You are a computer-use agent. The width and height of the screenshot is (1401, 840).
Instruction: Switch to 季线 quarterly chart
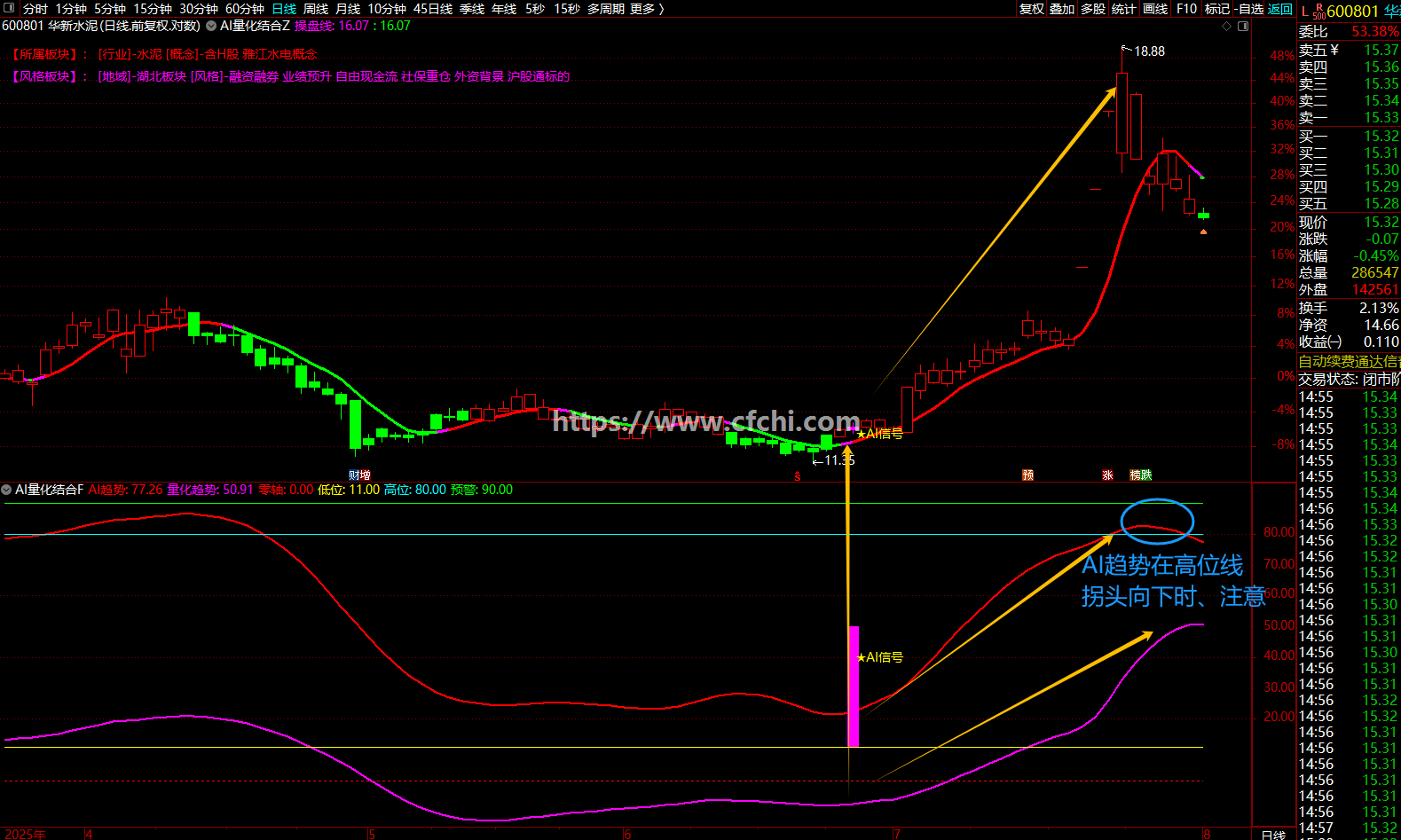pos(472,9)
